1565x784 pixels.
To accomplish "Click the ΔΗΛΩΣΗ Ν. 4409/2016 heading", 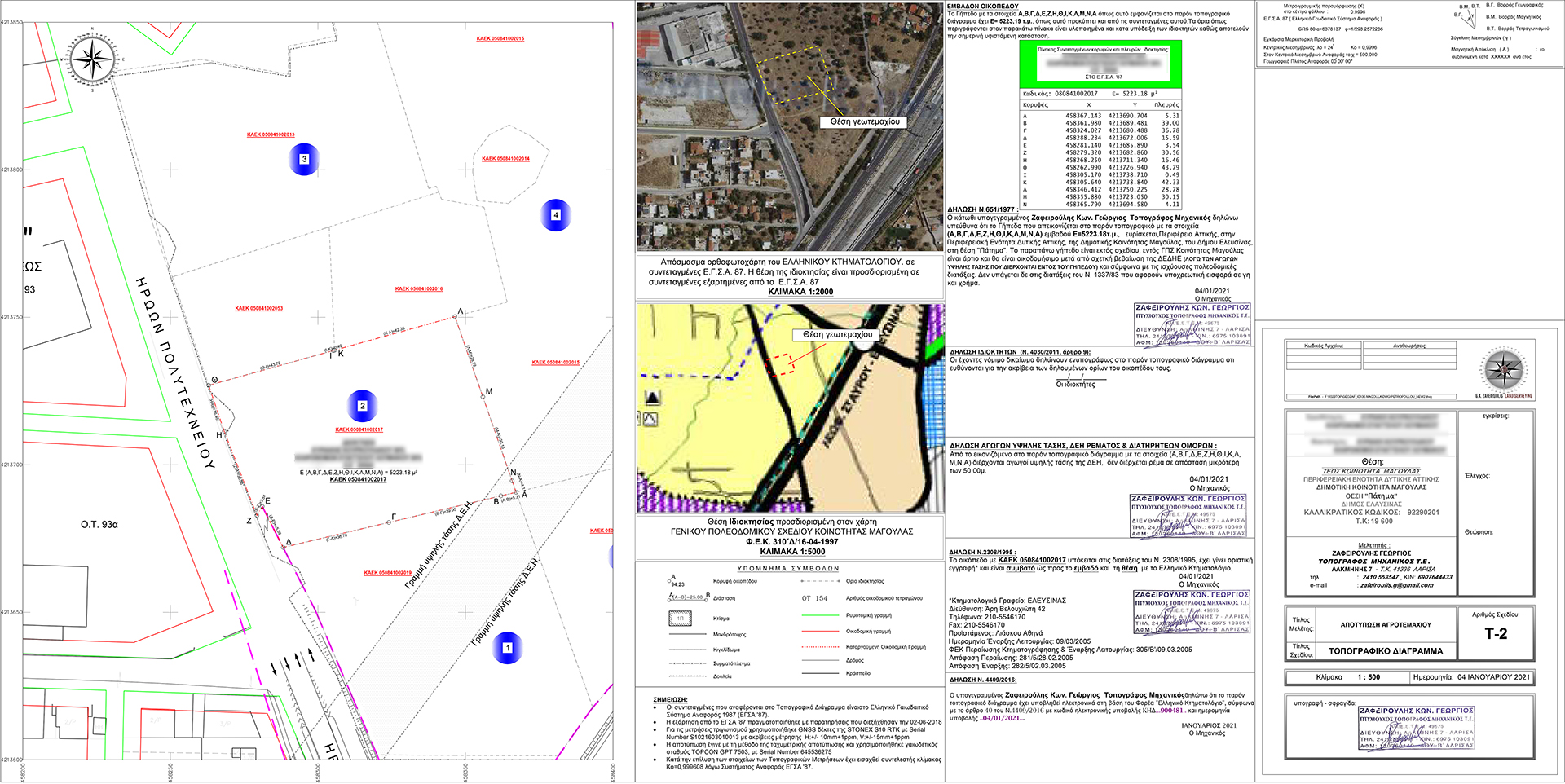I will click(x=982, y=680).
